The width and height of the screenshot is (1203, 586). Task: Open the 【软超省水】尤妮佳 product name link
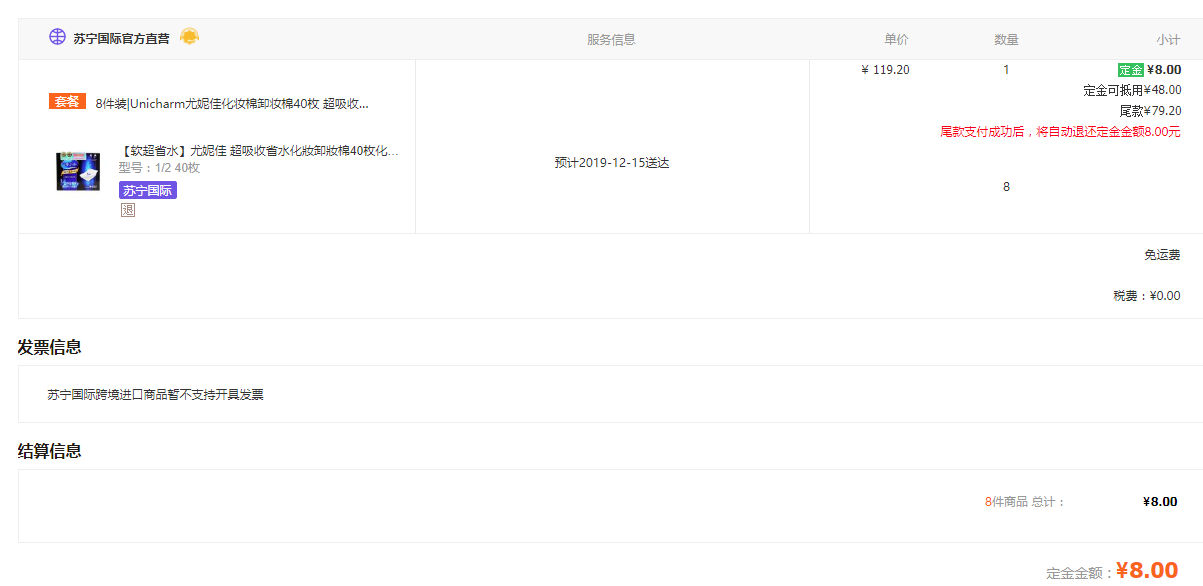(x=259, y=151)
